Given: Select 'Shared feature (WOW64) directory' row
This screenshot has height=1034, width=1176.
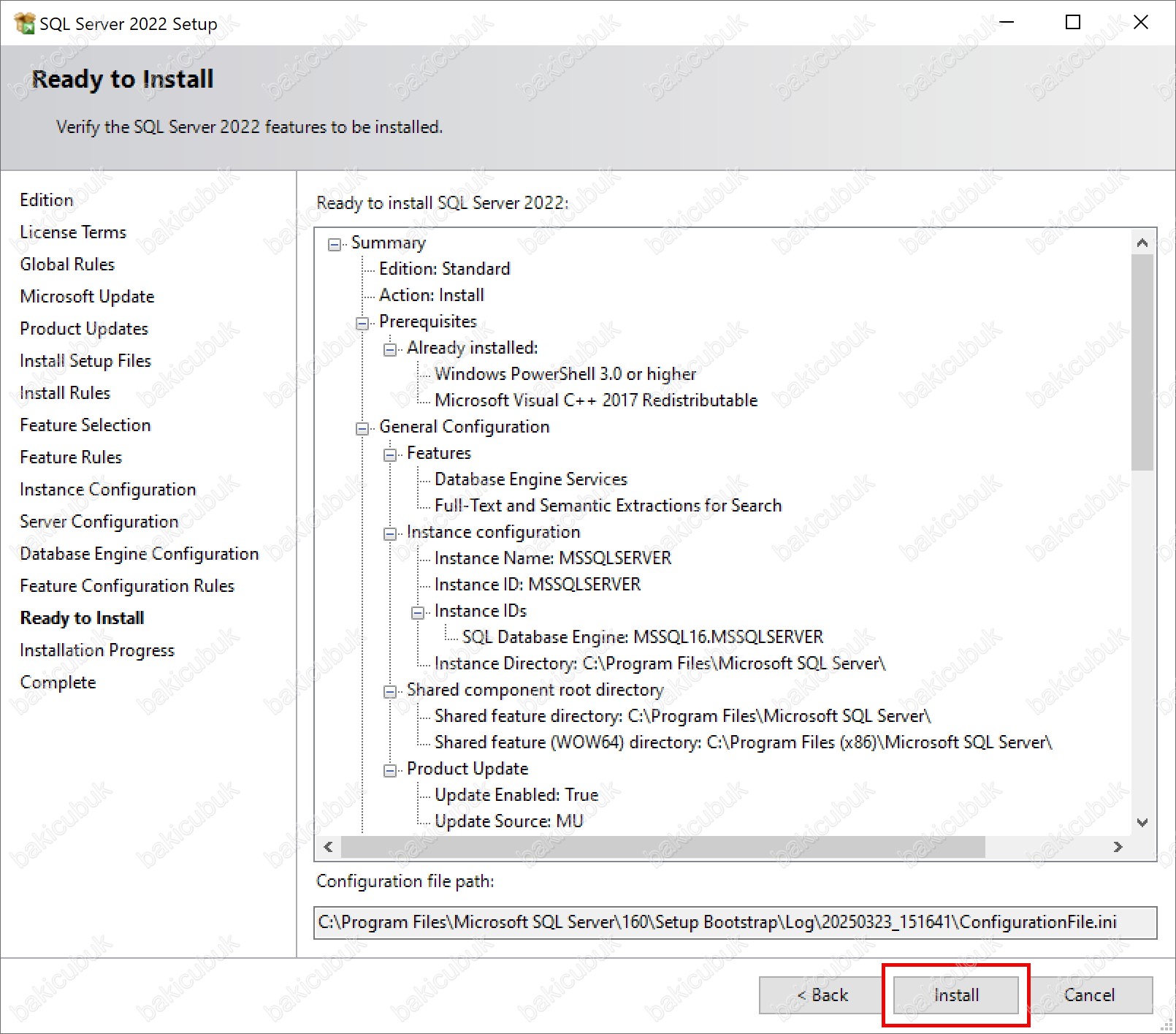Looking at the screenshot, I should pos(744,742).
